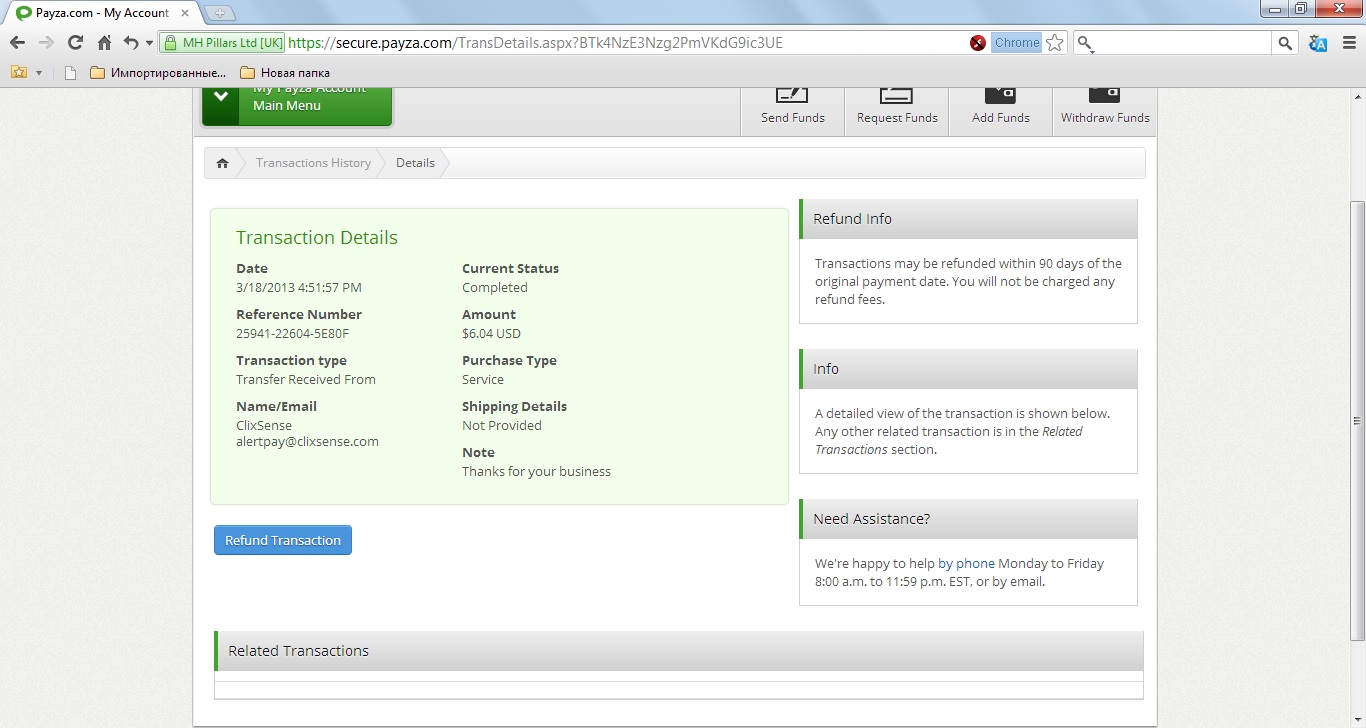The image size is (1366, 728).
Task: Click the red blocked-content icon in address bar
Action: point(978,43)
